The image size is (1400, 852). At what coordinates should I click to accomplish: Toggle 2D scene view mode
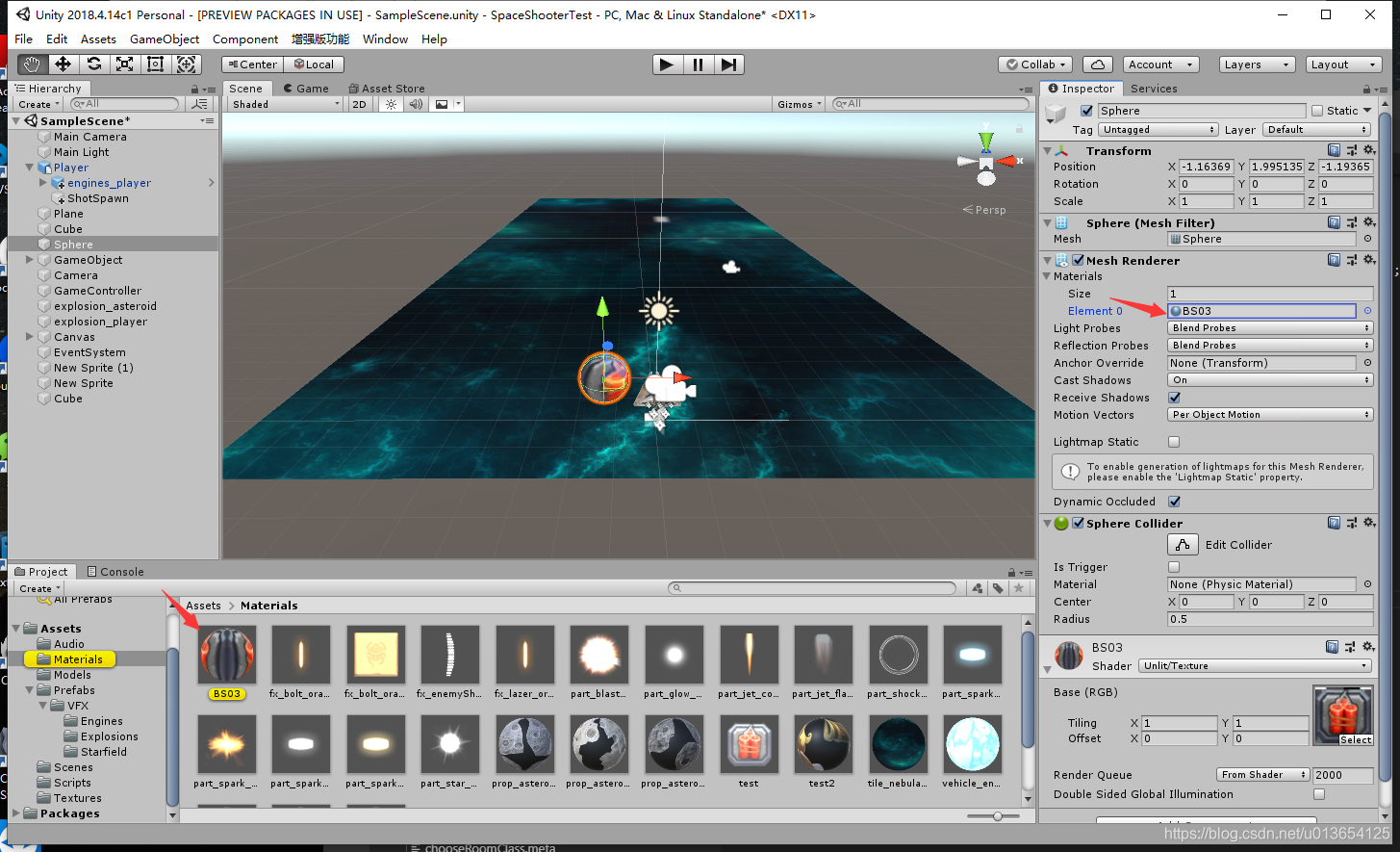359,104
